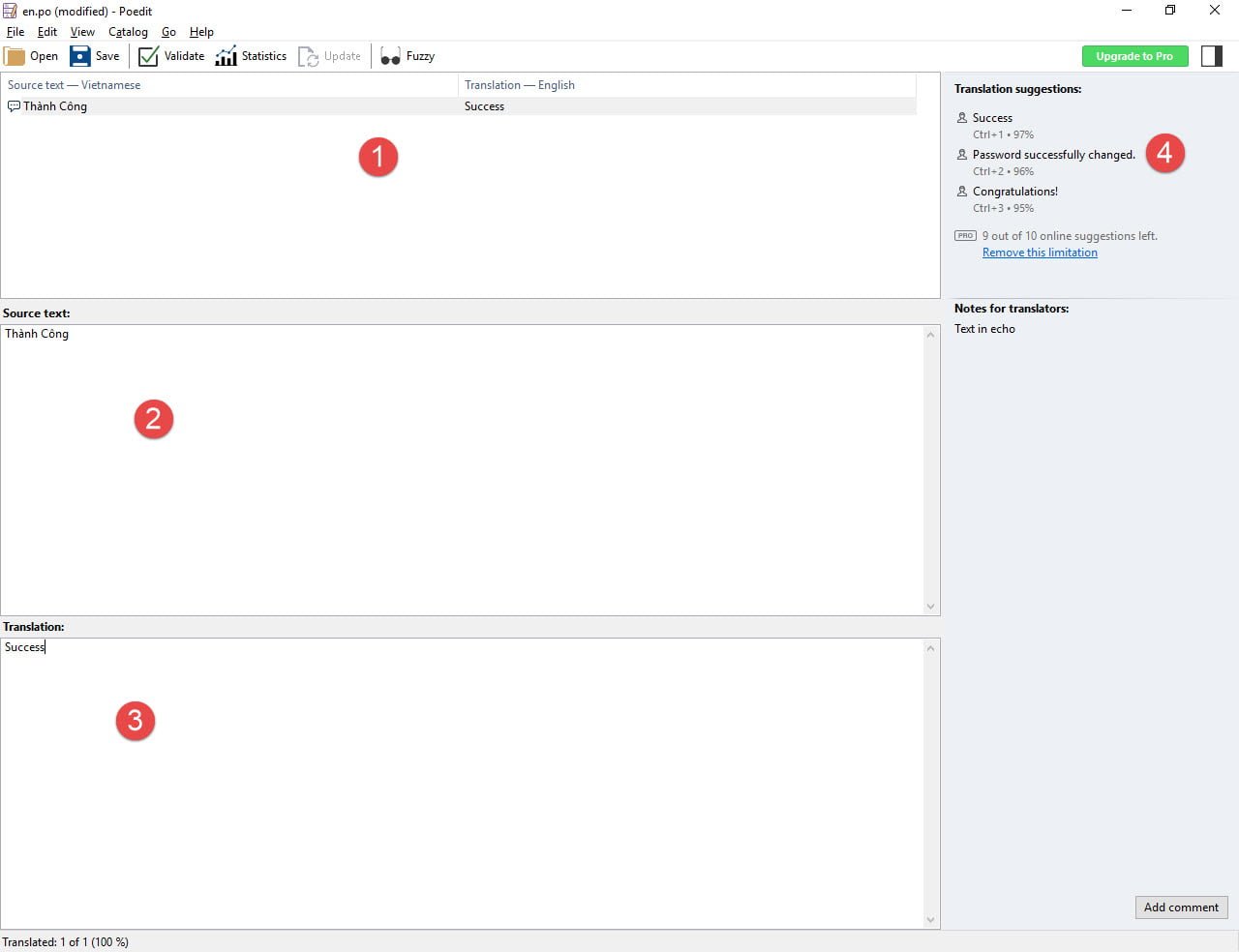Open the Catalog menu
1239x952 pixels.
coord(128,32)
